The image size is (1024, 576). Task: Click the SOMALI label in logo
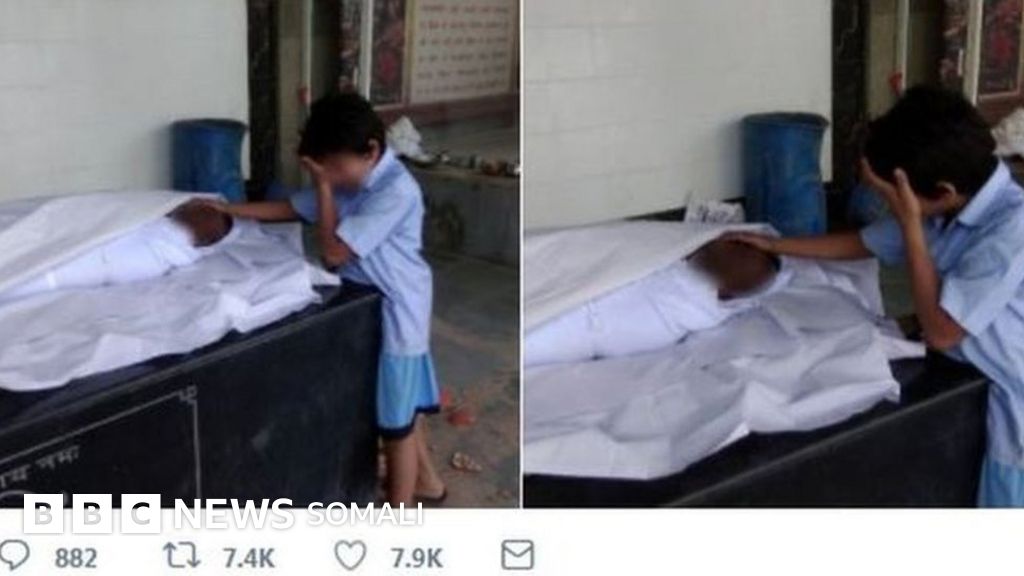[364, 515]
